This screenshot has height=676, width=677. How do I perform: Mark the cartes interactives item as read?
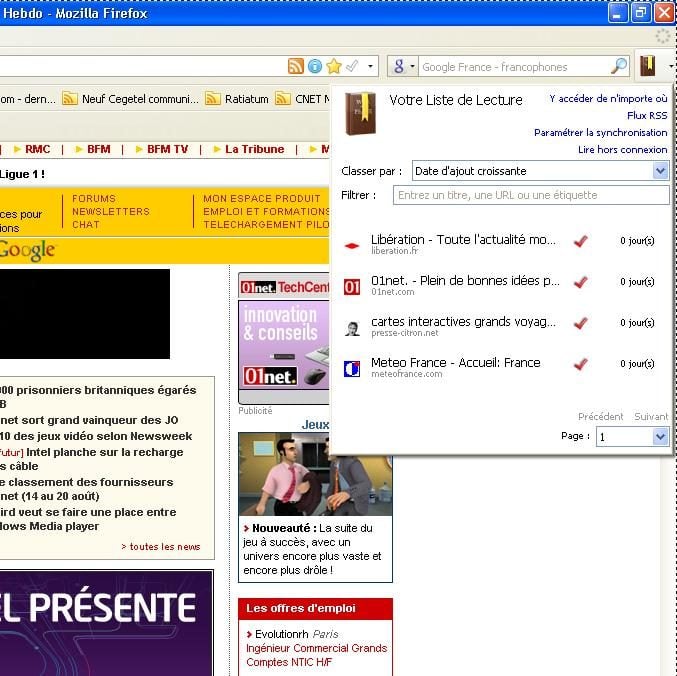pyautogui.click(x=580, y=323)
